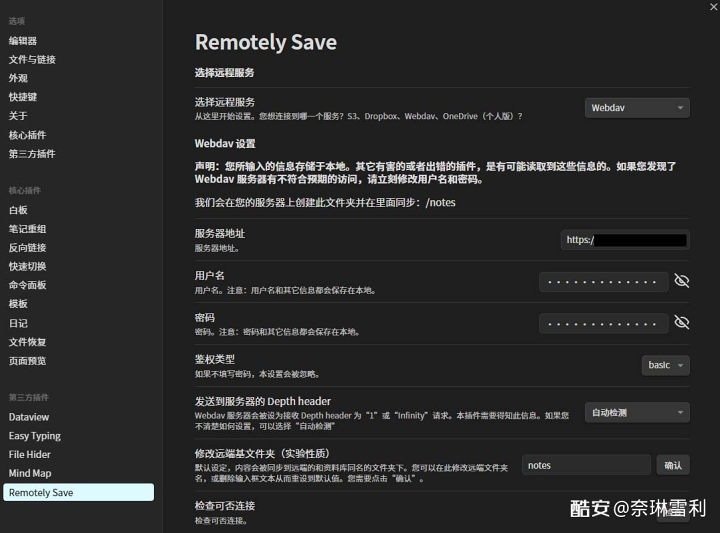Show the hidden username value
720x533 pixels.
click(681, 281)
